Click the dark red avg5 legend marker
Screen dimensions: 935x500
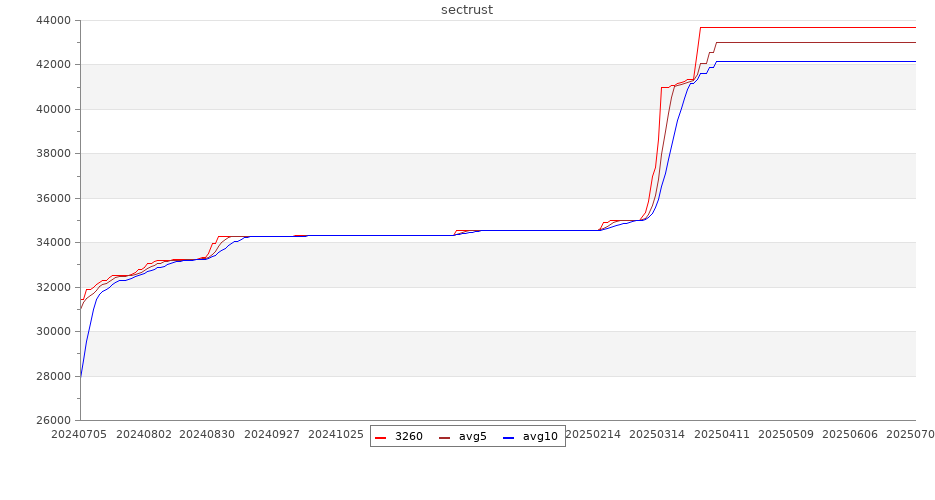point(444,437)
